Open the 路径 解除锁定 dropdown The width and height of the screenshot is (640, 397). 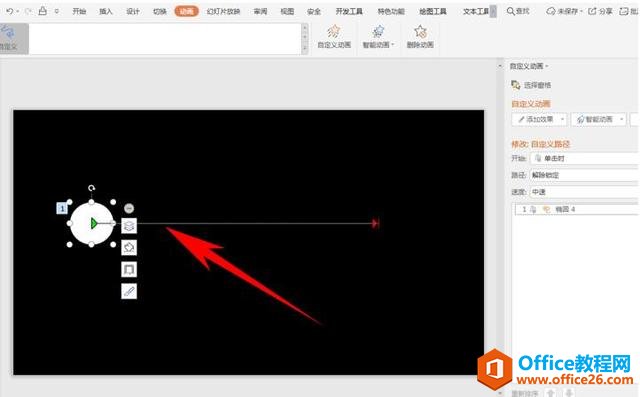584,175
